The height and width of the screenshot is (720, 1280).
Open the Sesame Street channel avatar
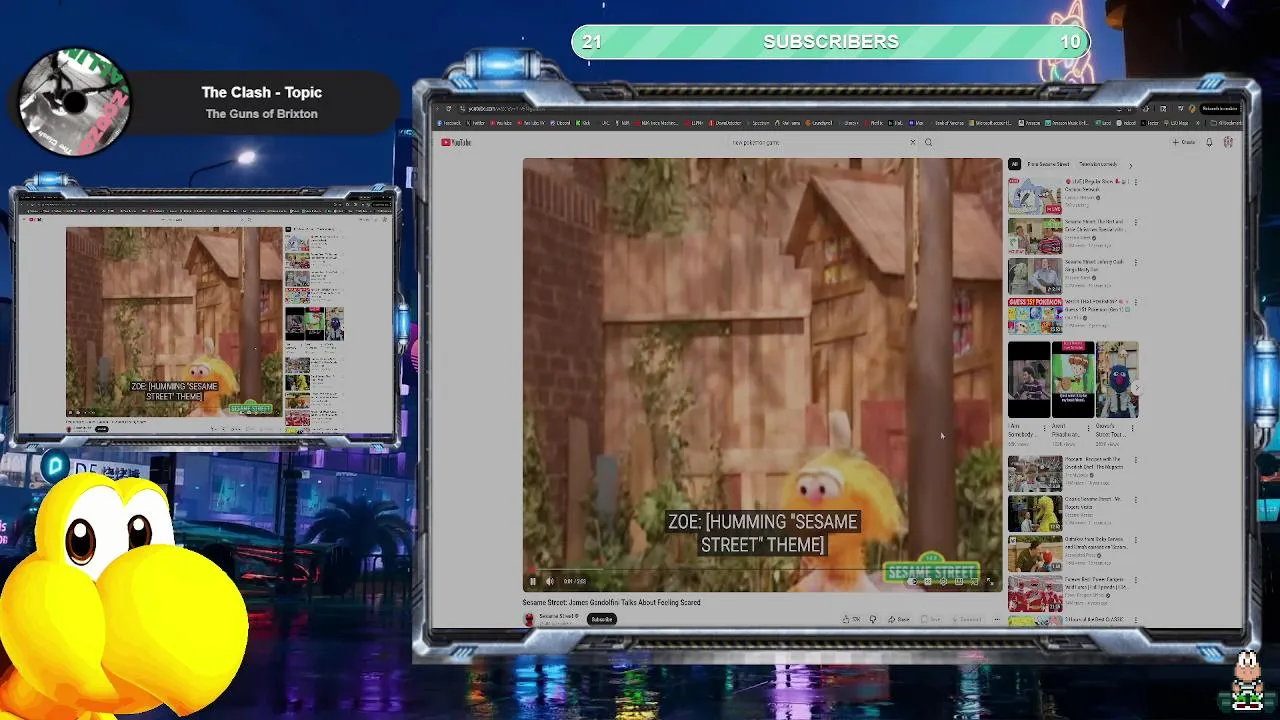click(529, 619)
